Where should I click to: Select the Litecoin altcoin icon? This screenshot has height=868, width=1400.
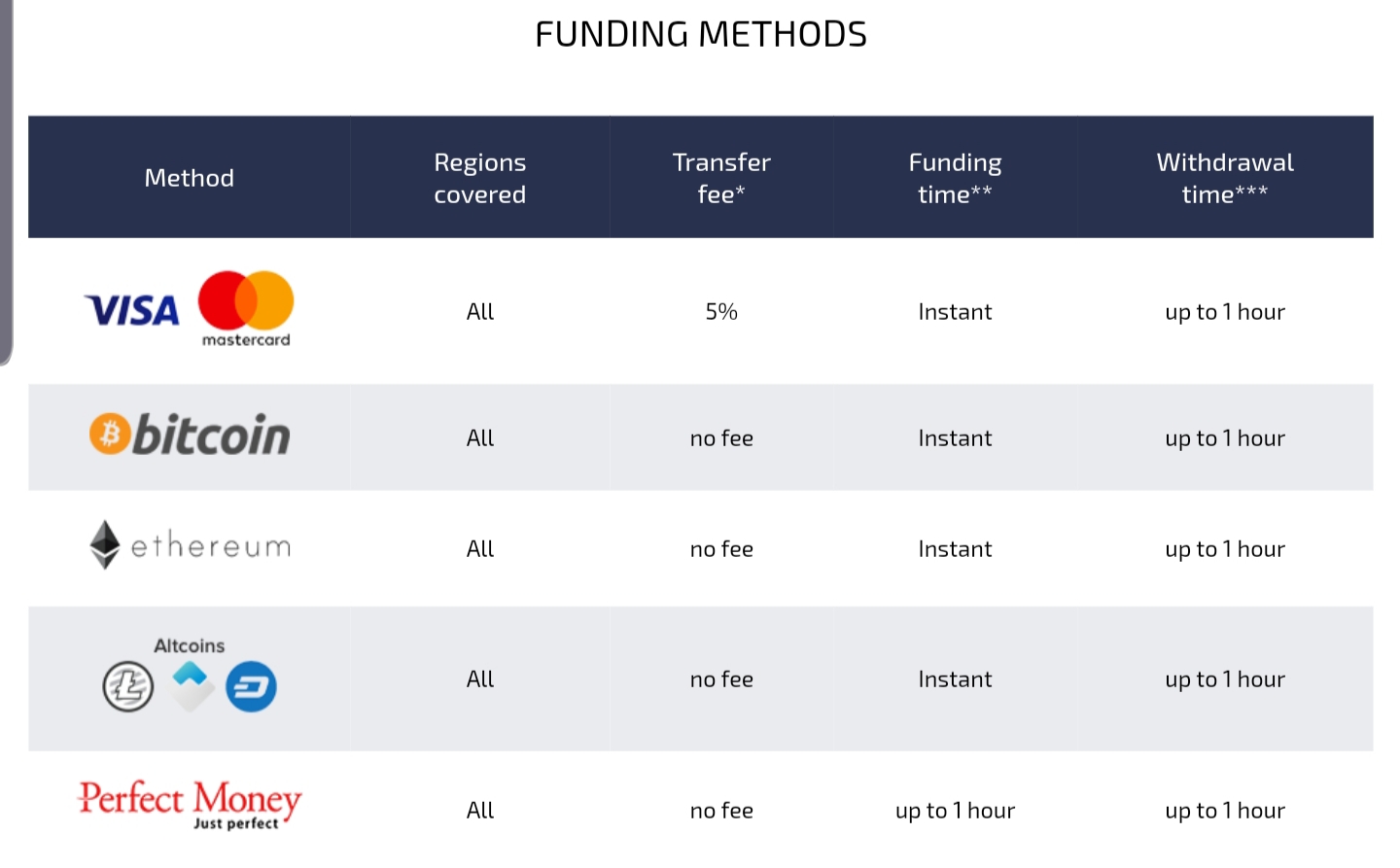(128, 686)
